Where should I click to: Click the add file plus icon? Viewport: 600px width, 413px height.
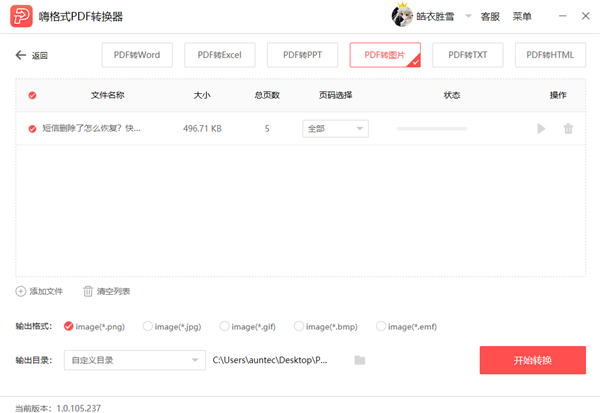pos(21,291)
